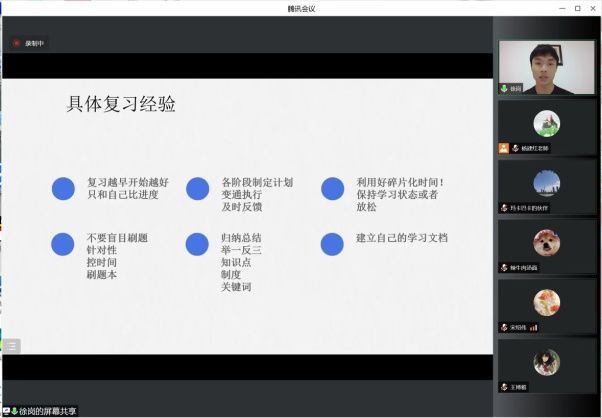
Task: Select the green plant avatar participant
Action: [x=547, y=124]
